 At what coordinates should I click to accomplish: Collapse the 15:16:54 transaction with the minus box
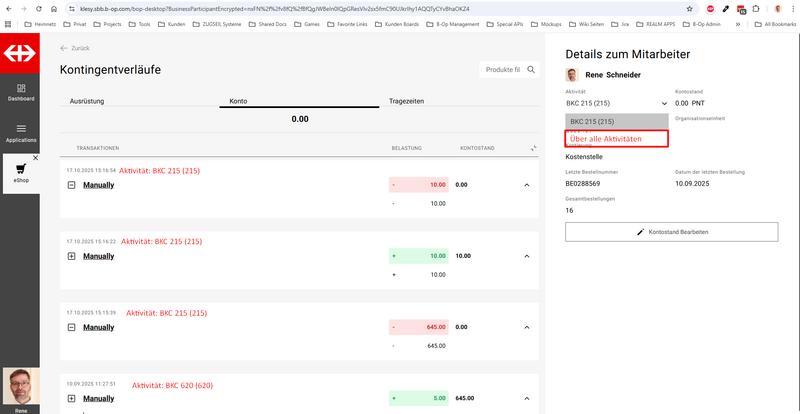(x=71, y=185)
